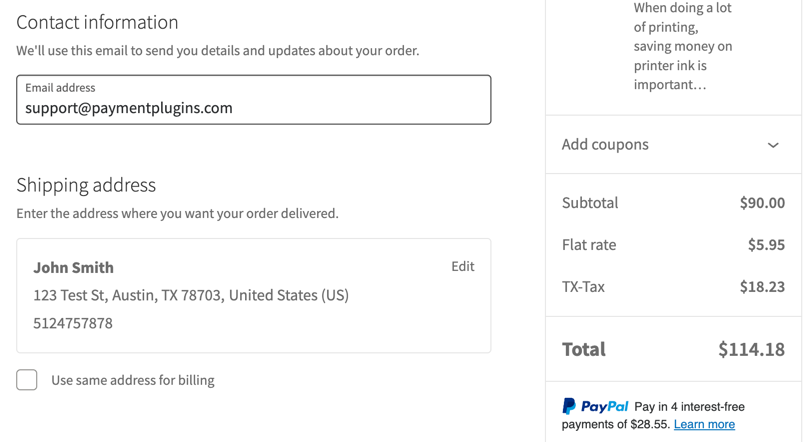Edit the John Smith shipping address
808x442 pixels.
pos(463,266)
